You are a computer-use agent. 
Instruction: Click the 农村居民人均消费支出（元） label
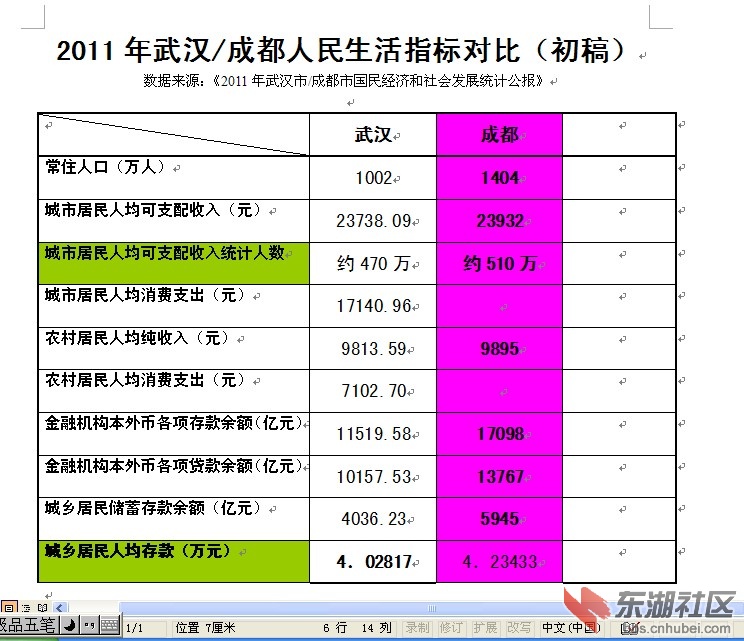pos(145,380)
